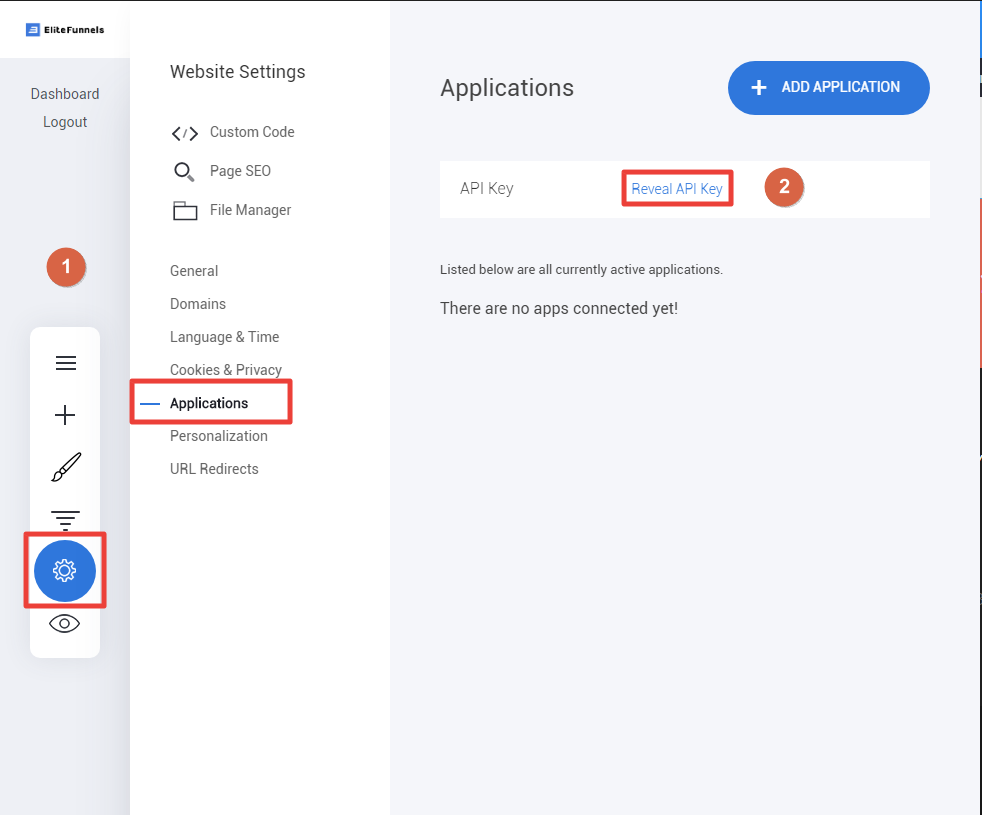Image resolution: width=982 pixels, height=815 pixels.
Task: Open Custom Code settings
Action: (233, 132)
